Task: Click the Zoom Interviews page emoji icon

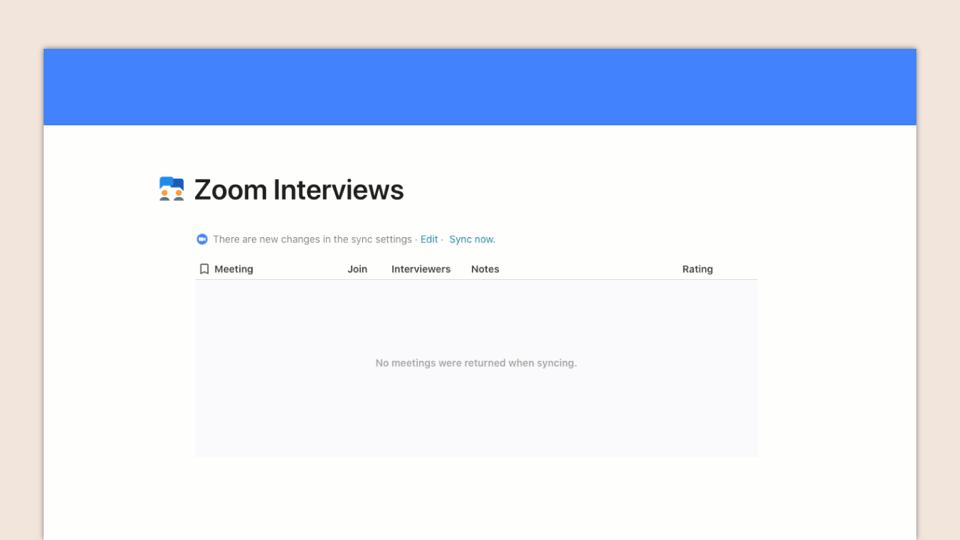Action: point(171,189)
